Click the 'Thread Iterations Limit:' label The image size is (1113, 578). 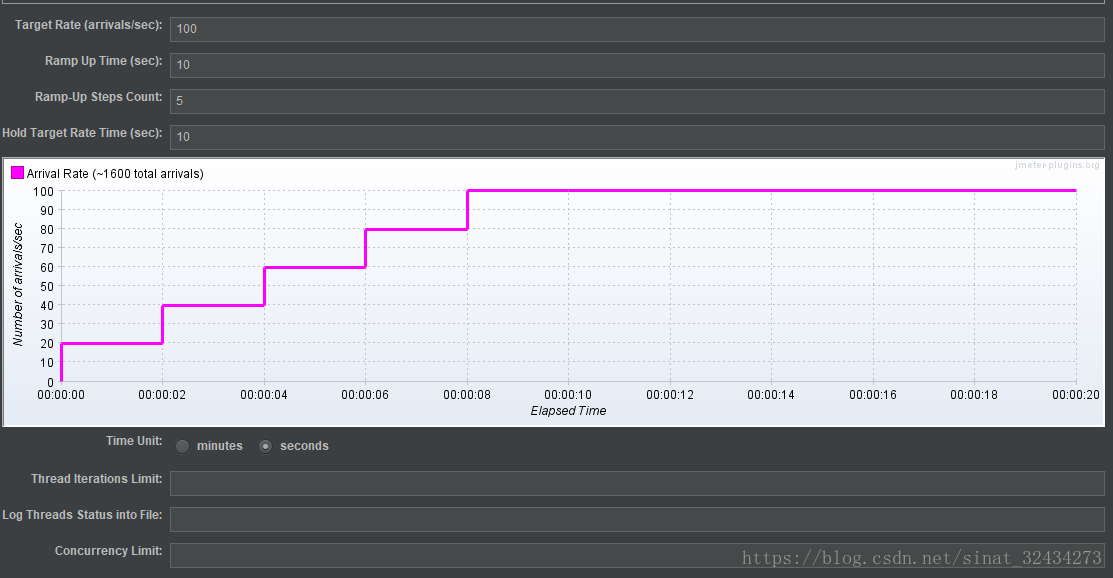coord(97,479)
